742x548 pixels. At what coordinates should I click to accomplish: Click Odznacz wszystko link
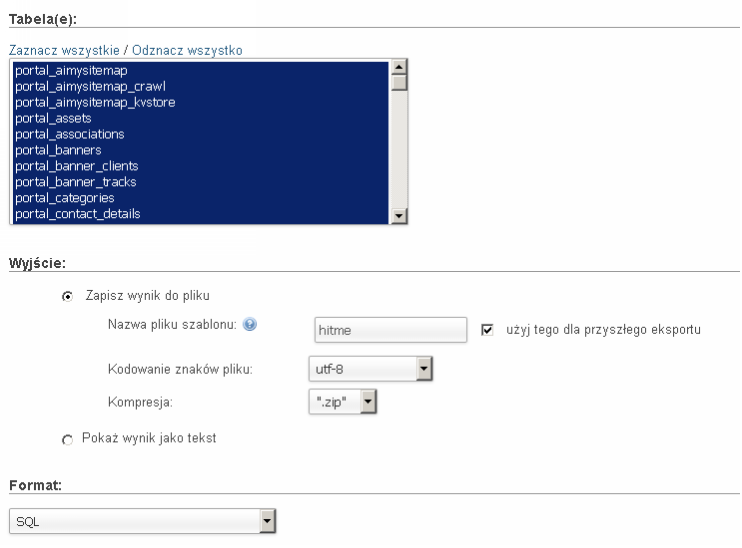187,50
